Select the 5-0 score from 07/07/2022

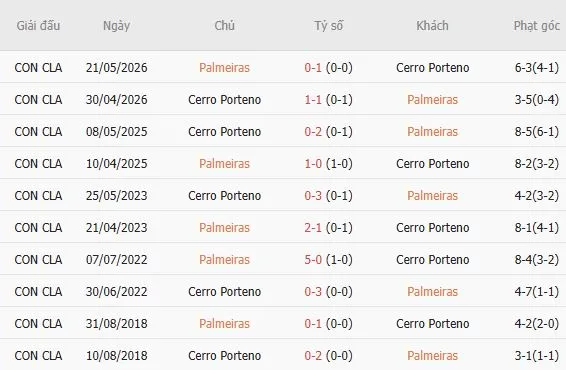pyautogui.click(x=313, y=260)
